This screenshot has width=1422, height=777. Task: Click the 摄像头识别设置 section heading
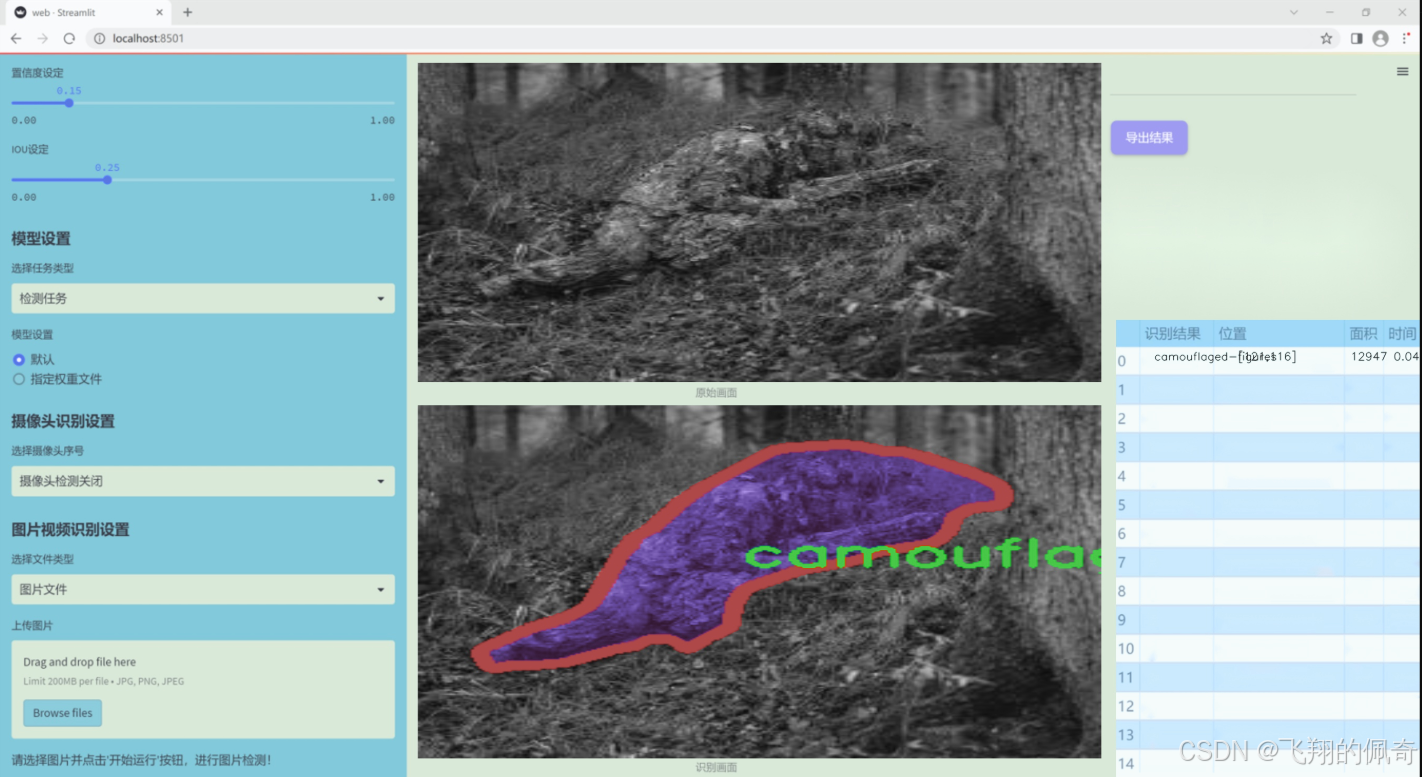coord(63,421)
